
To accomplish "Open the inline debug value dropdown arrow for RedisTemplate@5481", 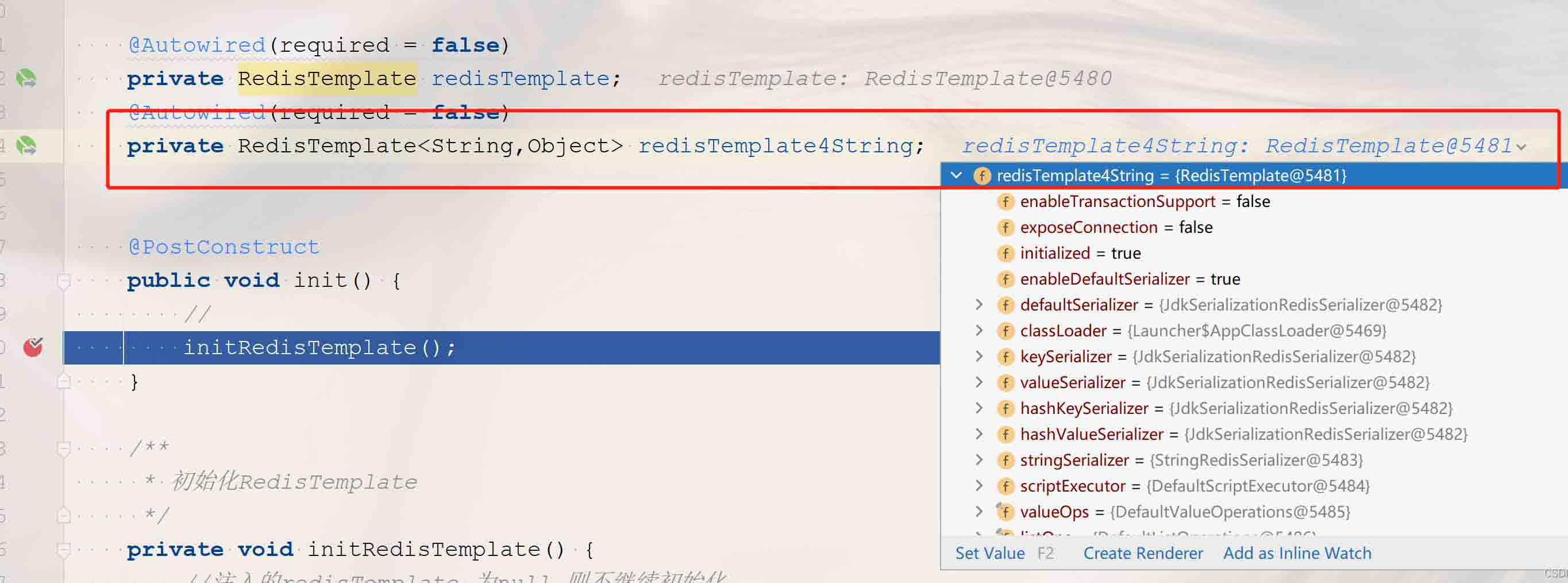I will [x=1521, y=147].
